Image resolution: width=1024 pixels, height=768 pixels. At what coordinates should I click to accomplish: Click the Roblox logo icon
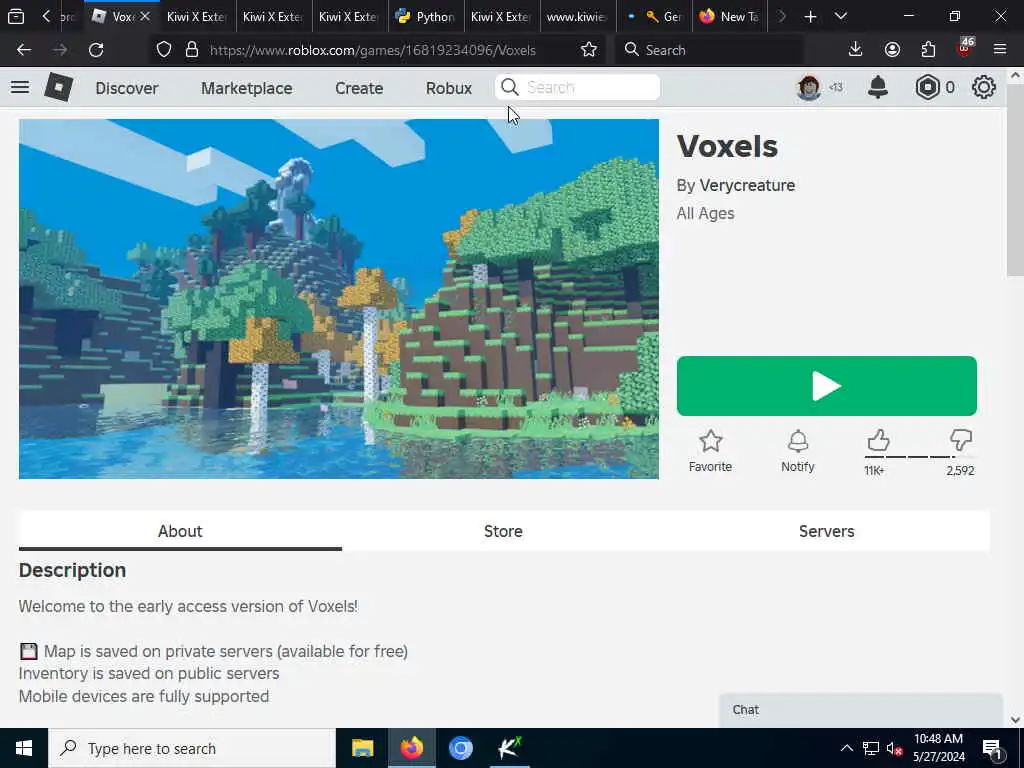click(58, 88)
